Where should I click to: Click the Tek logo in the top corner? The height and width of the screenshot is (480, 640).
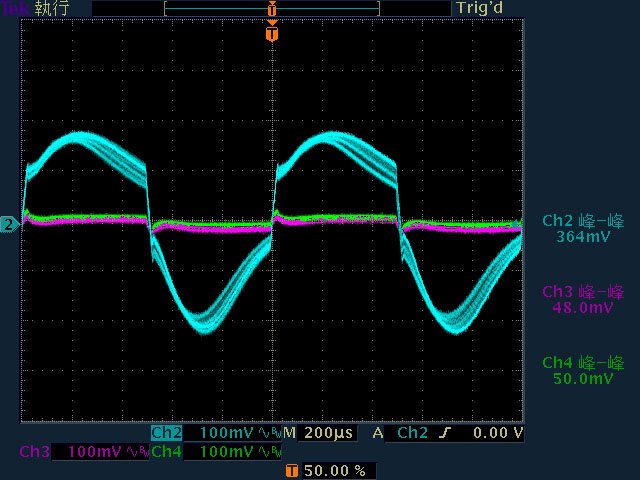click(x=15, y=8)
